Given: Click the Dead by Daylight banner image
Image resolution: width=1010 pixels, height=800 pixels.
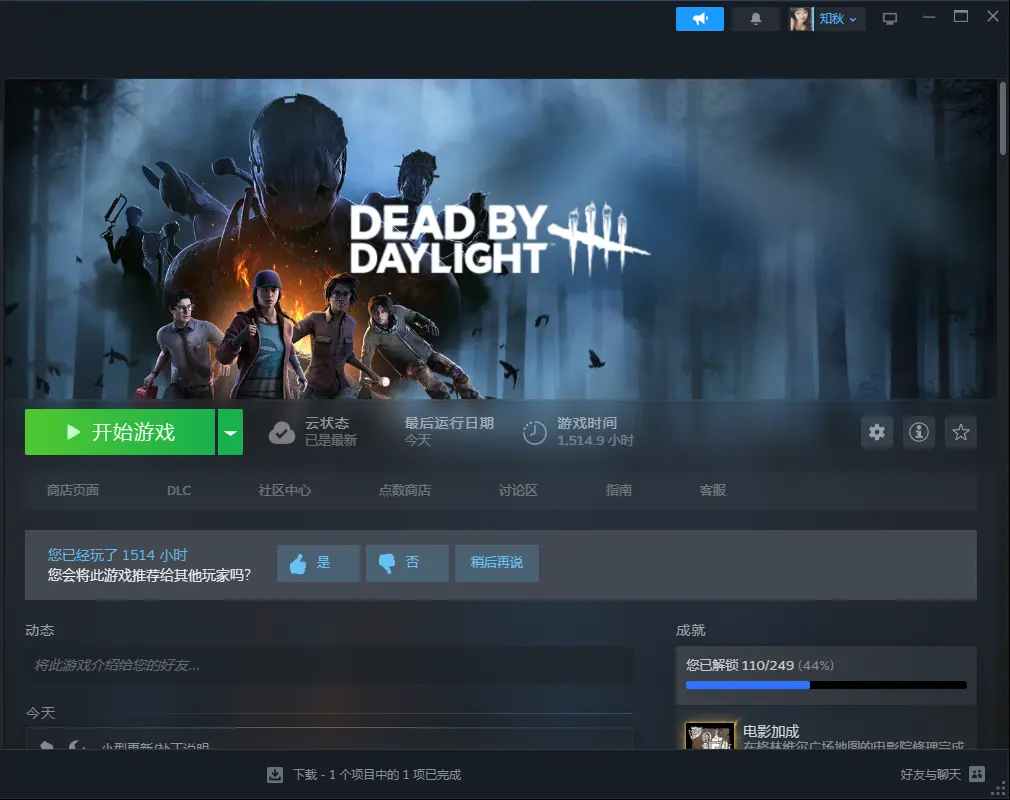Looking at the screenshot, I should point(501,239).
